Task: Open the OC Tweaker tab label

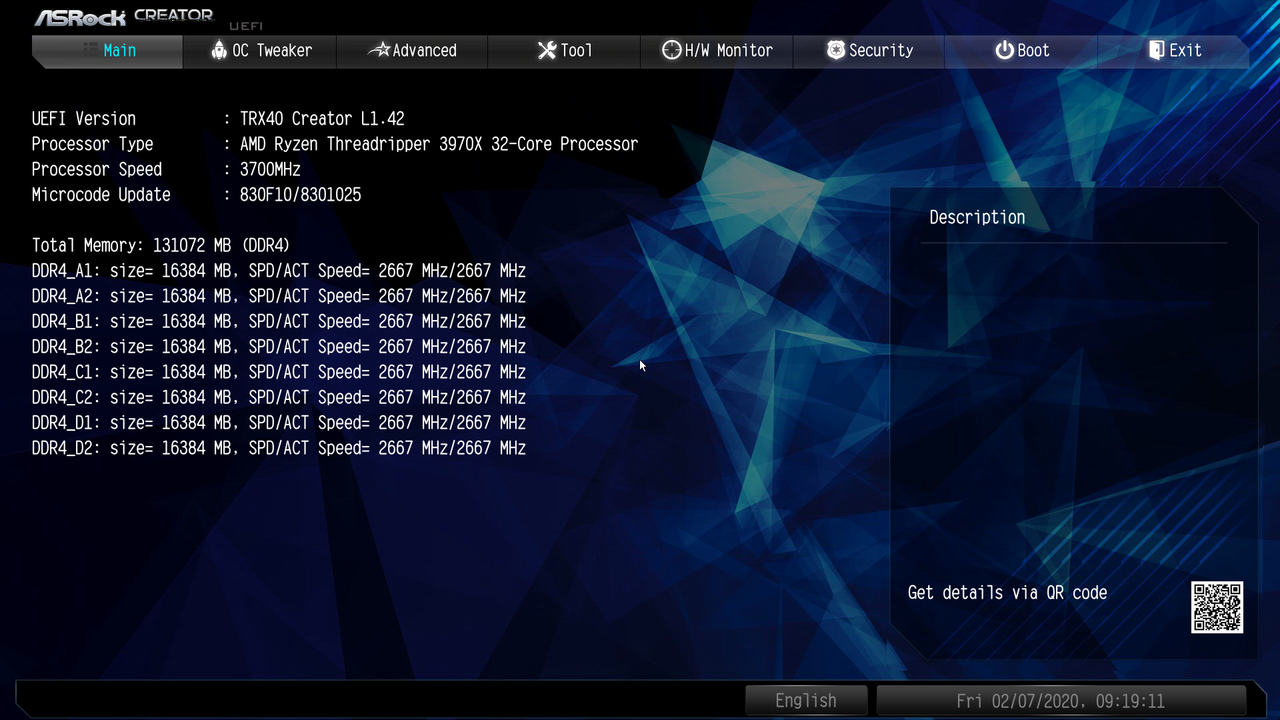Action: (272, 50)
